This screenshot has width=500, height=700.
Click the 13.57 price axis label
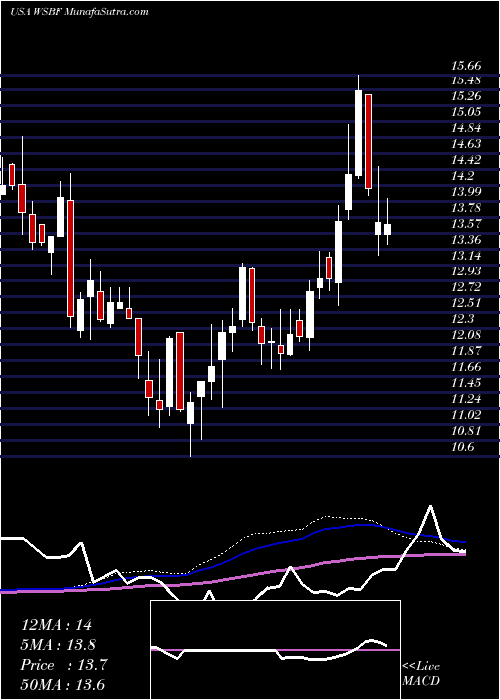[466, 224]
